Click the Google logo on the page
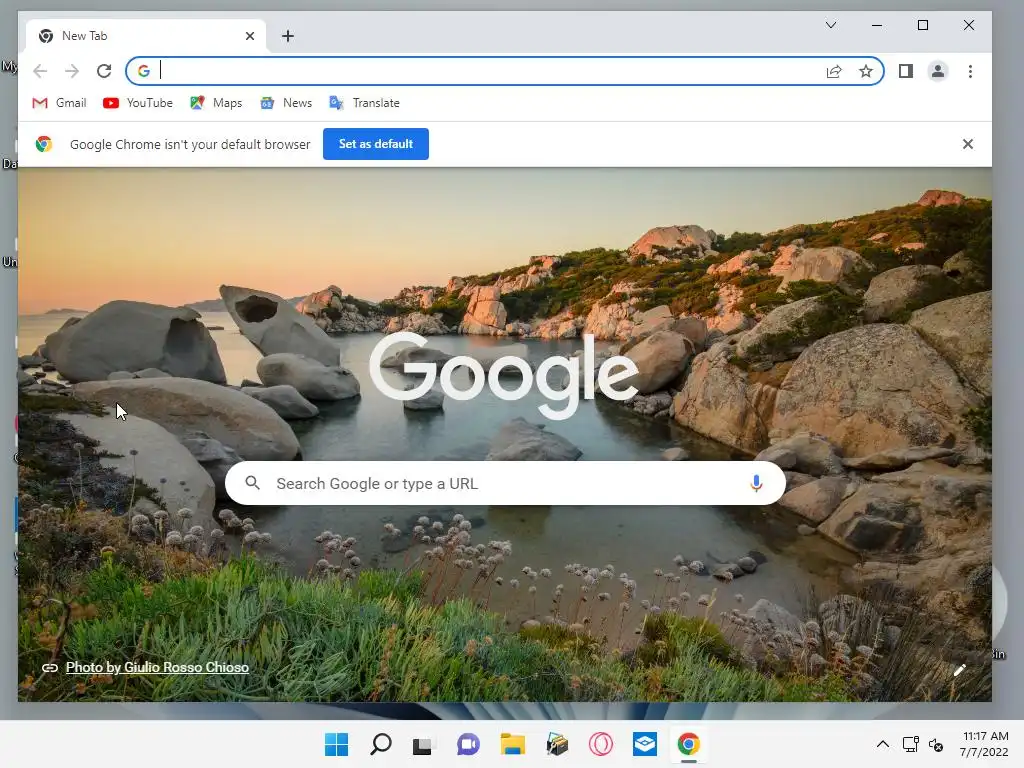This screenshot has width=1024, height=768. pos(504,374)
